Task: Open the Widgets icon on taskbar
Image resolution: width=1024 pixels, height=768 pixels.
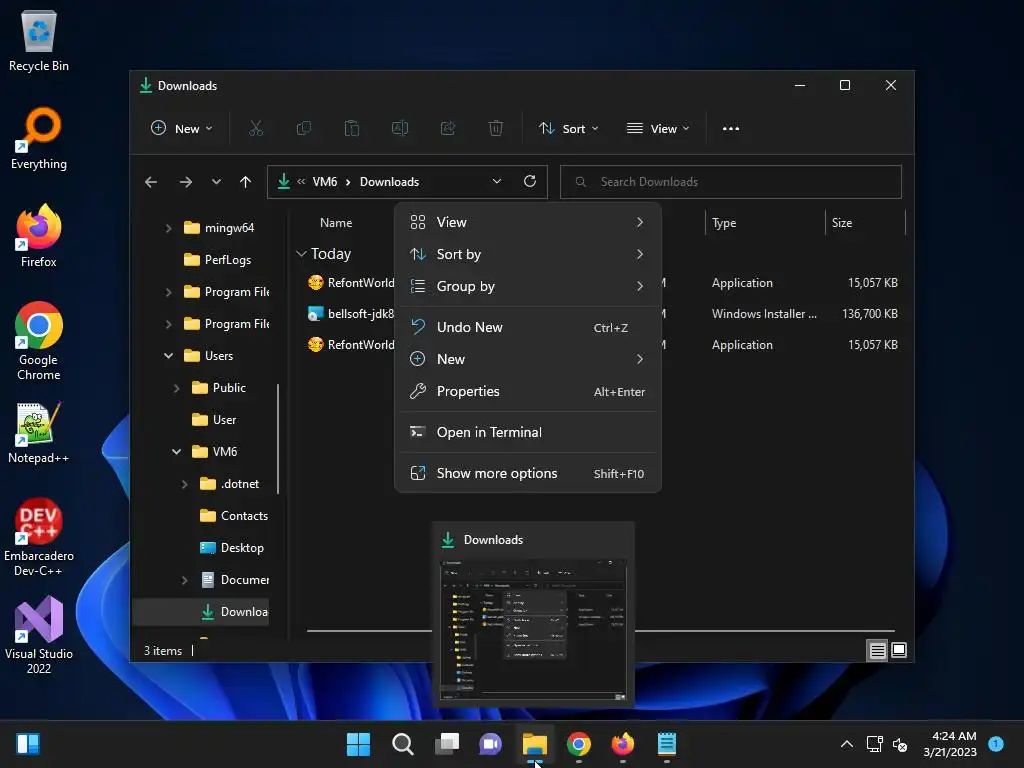Action: pyautogui.click(x=28, y=744)
